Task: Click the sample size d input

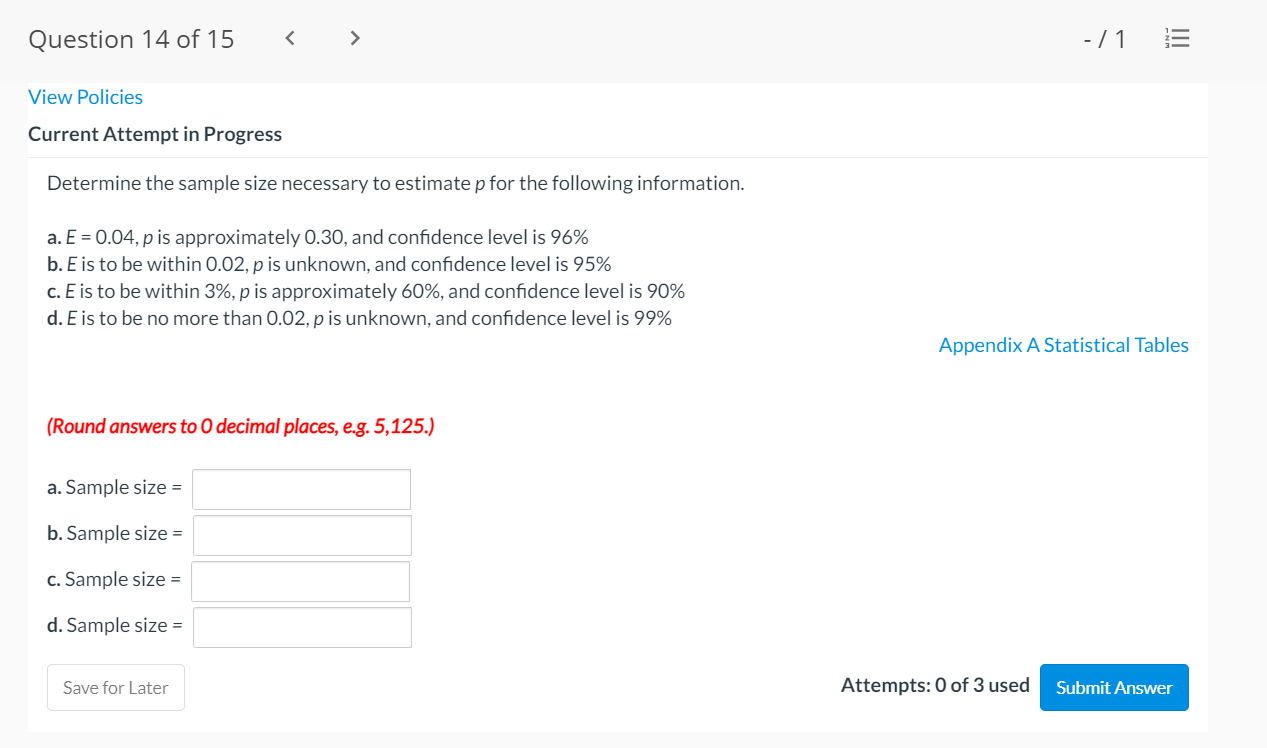Action: (x=302, y=627)
